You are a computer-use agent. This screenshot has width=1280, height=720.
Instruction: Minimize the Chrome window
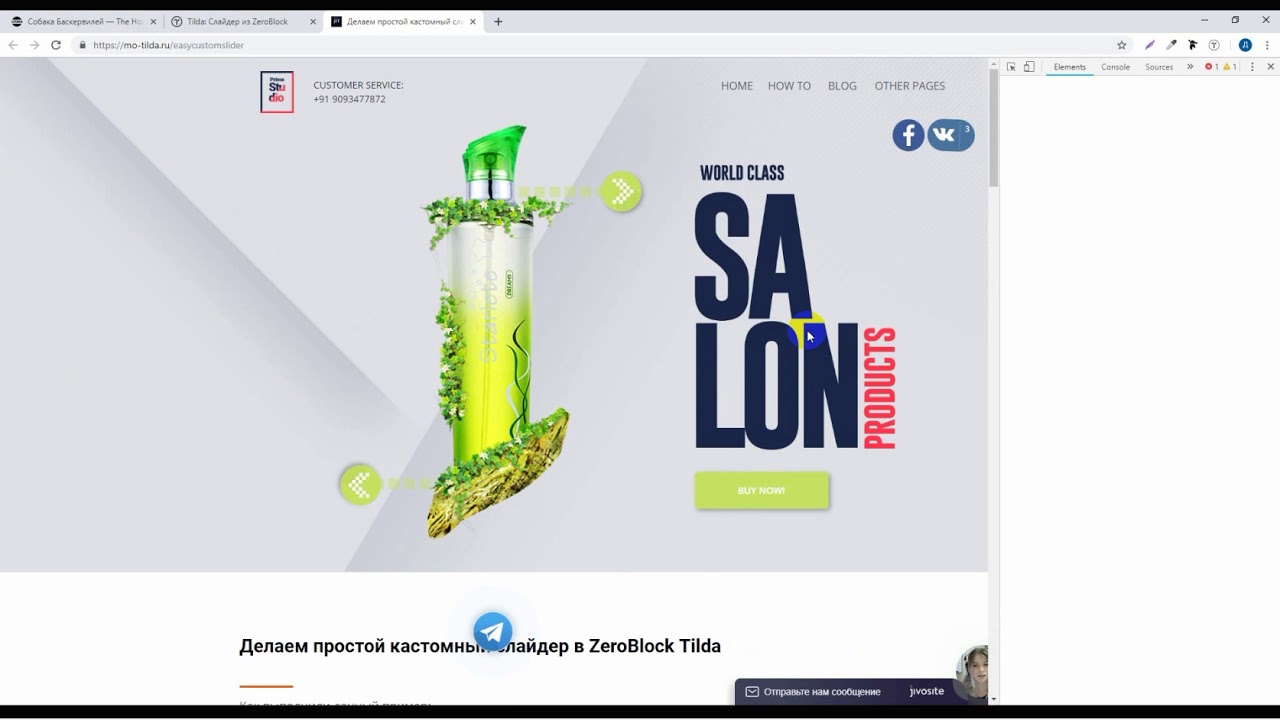1204,20
